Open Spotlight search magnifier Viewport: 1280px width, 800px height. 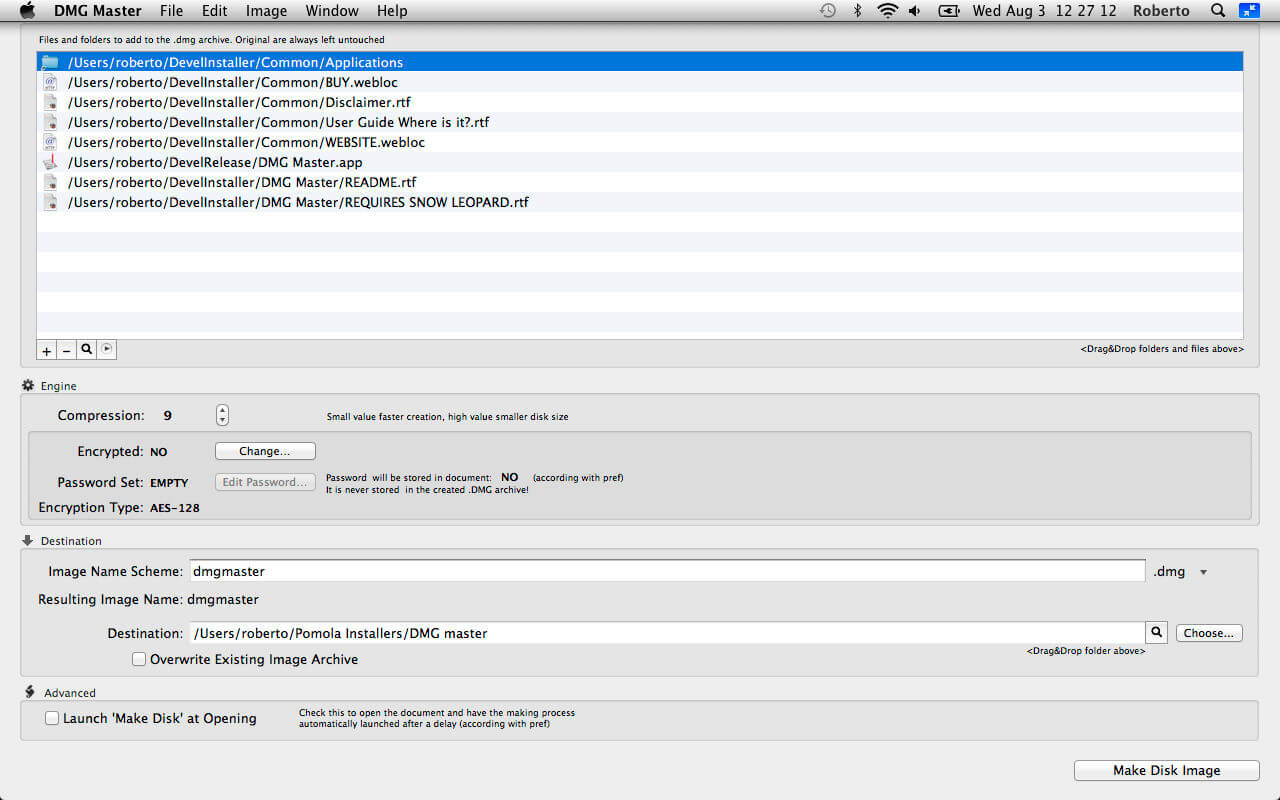point(1217,11)
